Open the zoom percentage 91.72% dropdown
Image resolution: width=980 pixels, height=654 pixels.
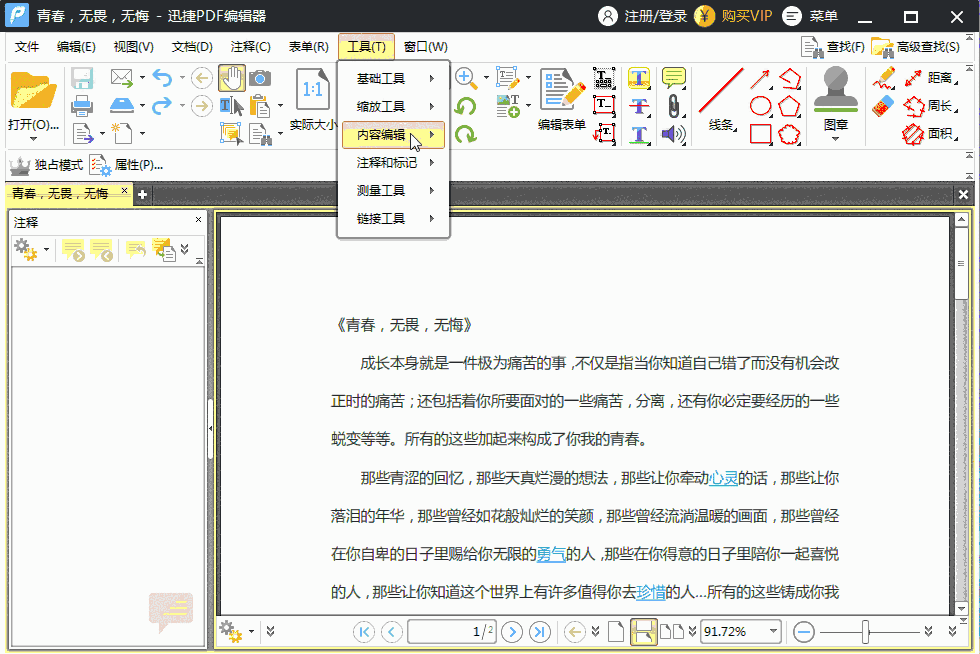tap(773, 631)
